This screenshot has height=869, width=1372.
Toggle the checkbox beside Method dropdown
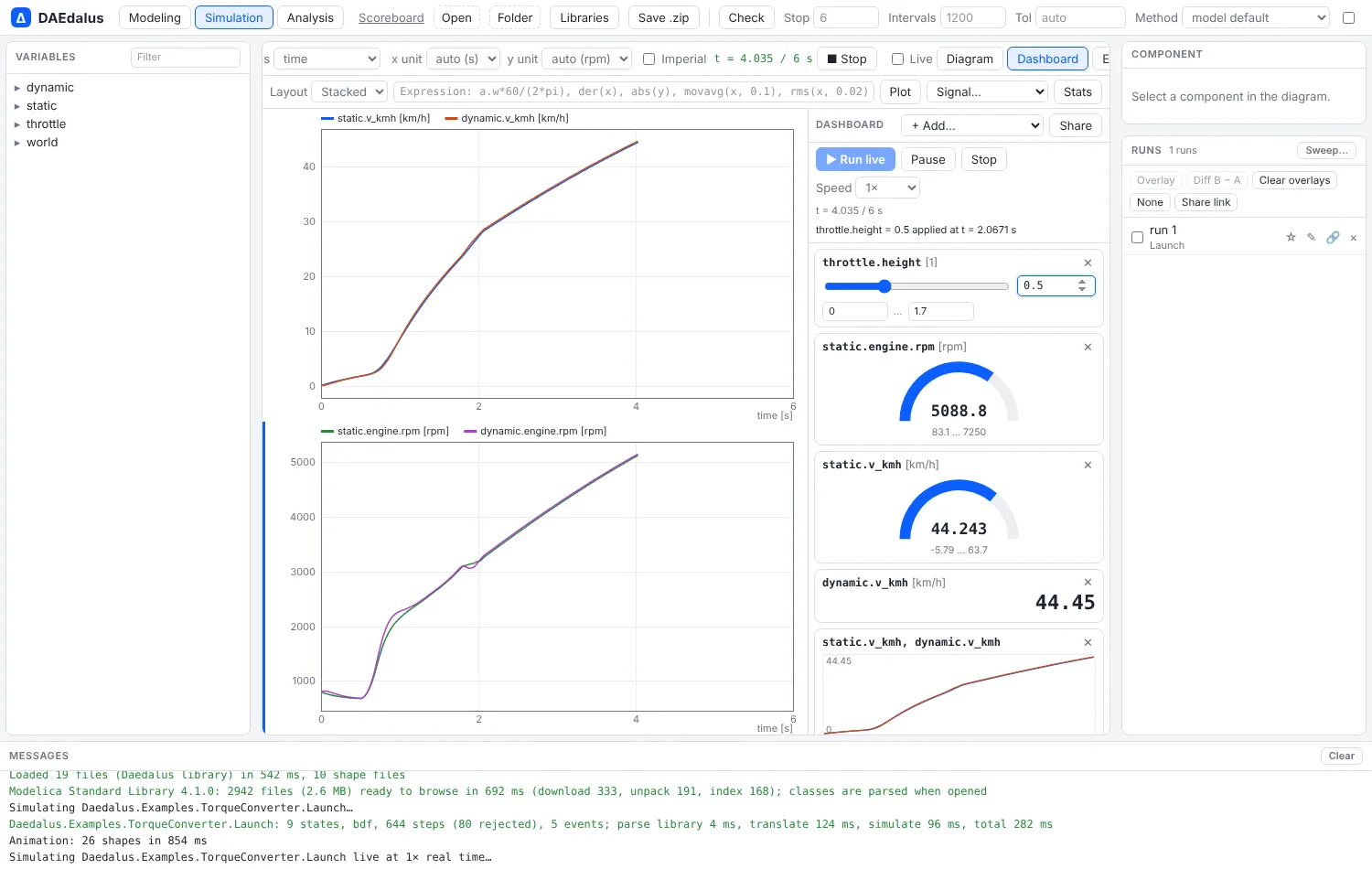(x=1348, y=17)
